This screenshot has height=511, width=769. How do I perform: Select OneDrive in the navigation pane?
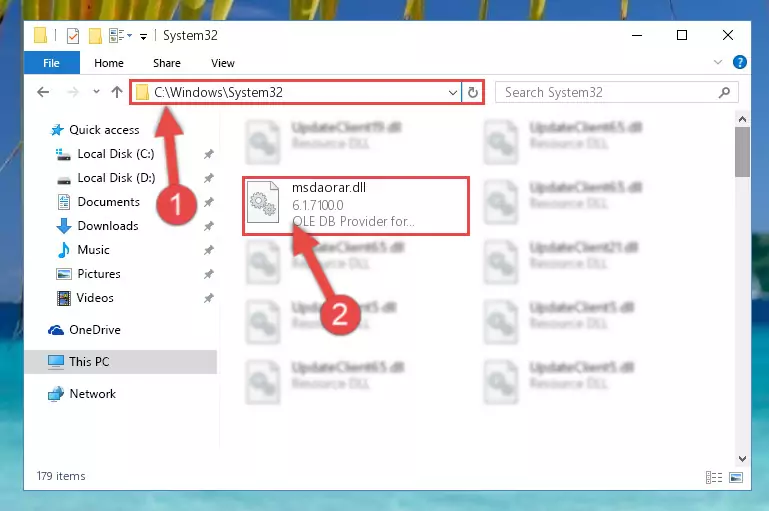(x=84, y=330)
